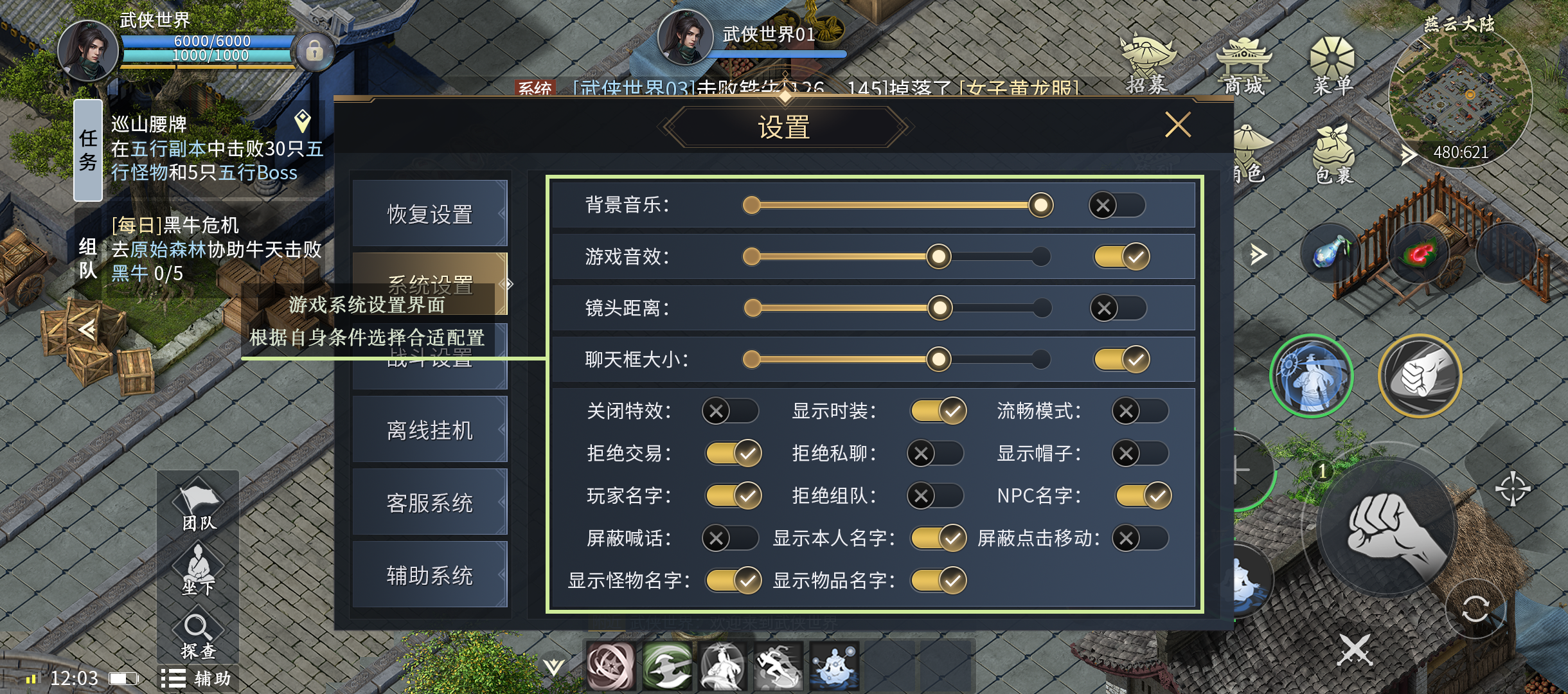Open the 招募 recruit icon
The height and width of the screenshot is (694, 1568).
(x=1147, y=66)
